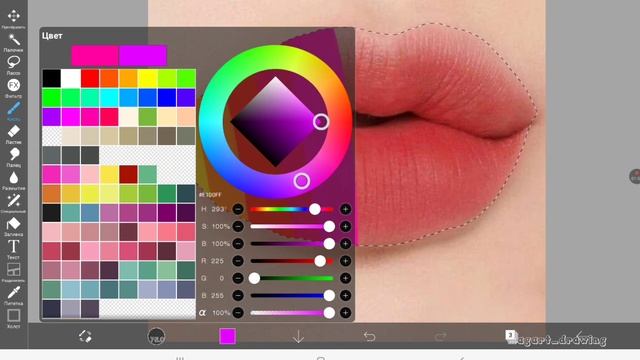Screen dimensions: 640x360
Task: Select the Eraser (Ластик) tool
Action: 13,131
